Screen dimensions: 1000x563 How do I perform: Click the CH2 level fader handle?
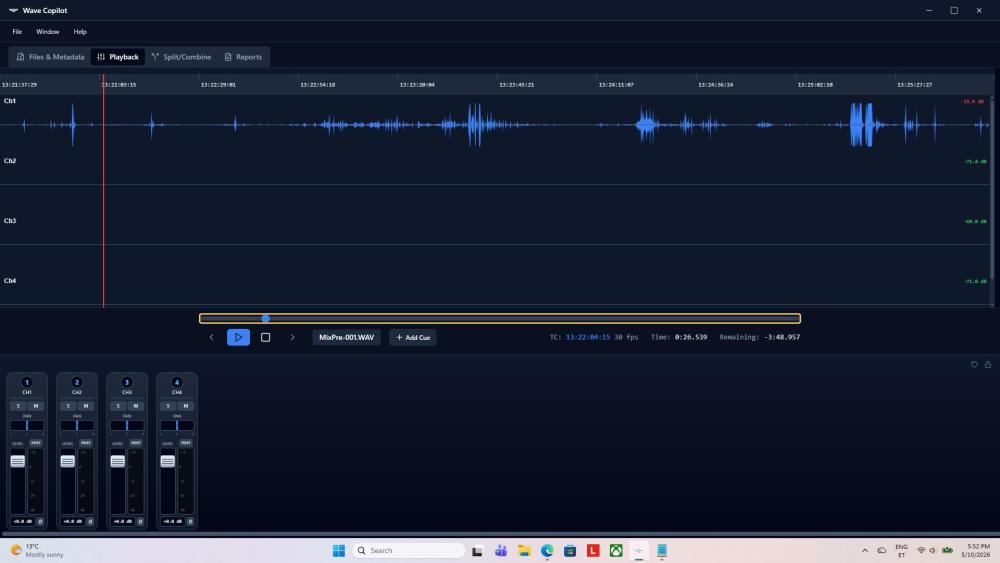(68, 461)
